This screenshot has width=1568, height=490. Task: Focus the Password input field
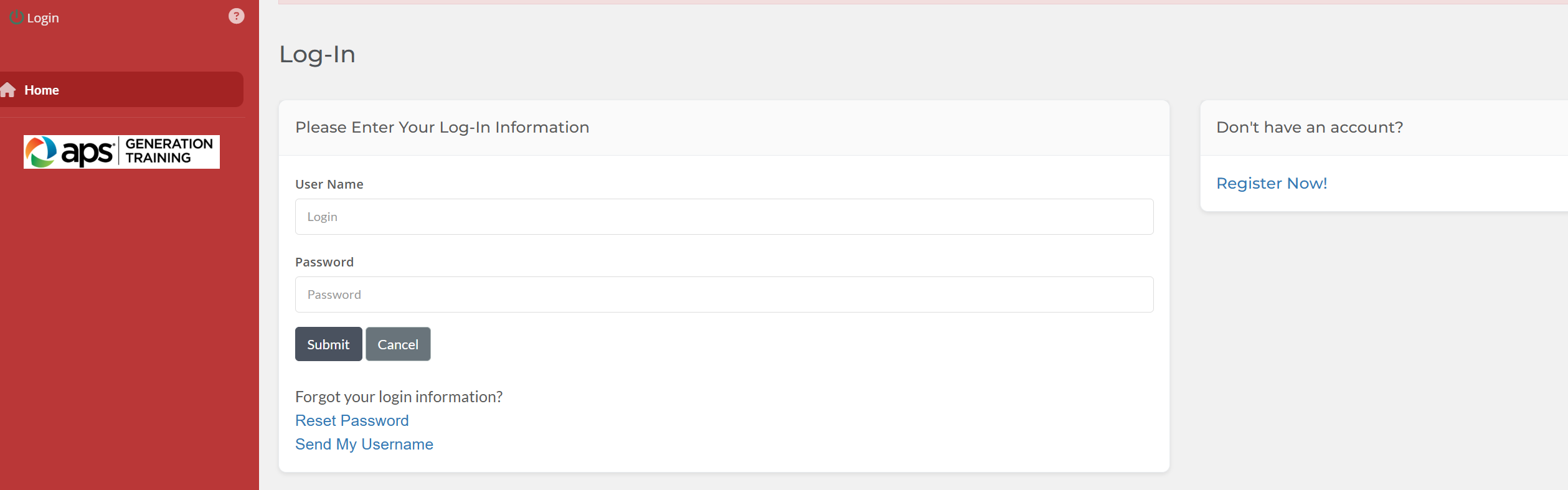tap(724, 294)
